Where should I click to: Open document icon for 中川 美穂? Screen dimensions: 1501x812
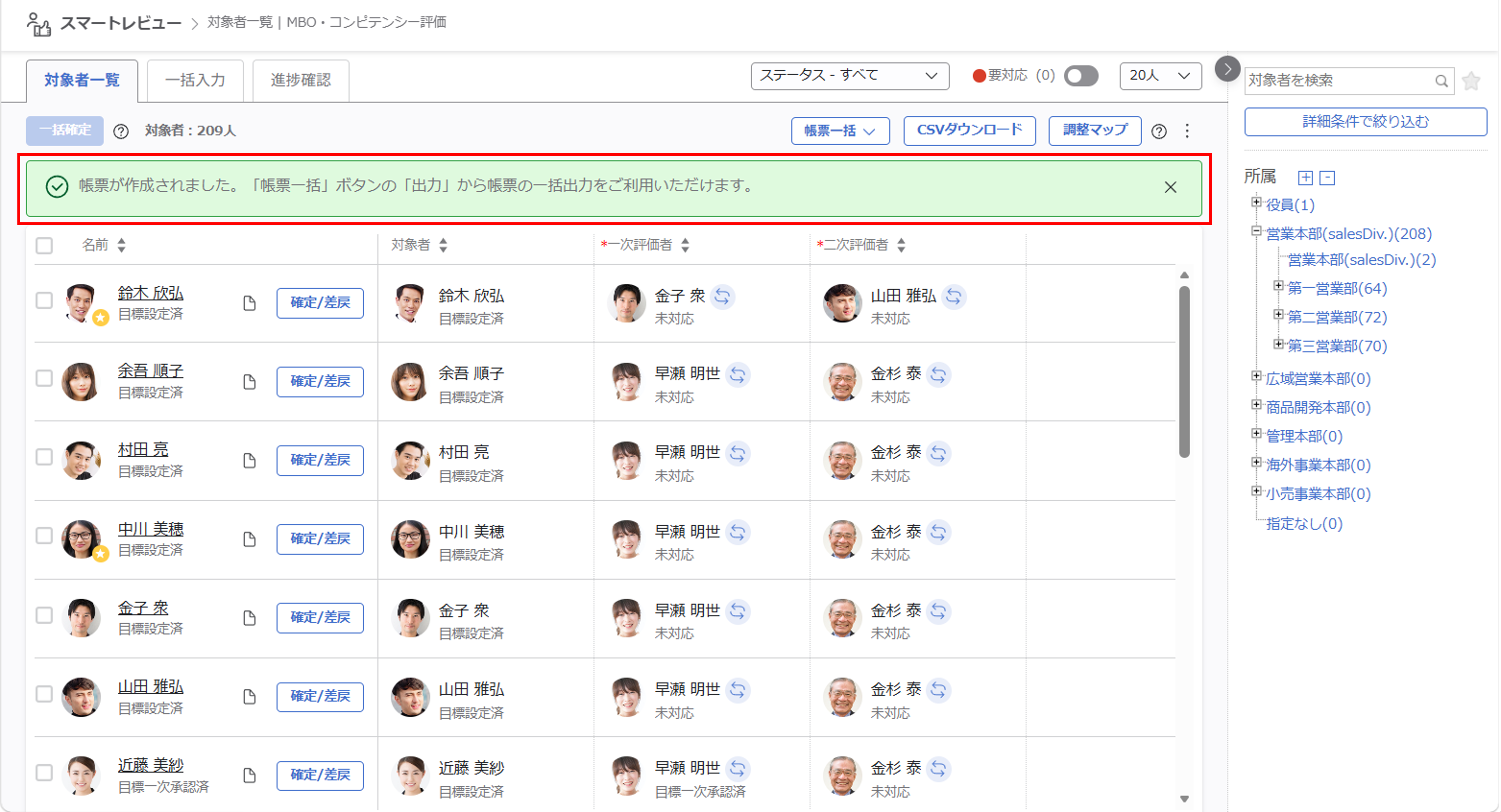pyautogui.click(x=249, y=539)
